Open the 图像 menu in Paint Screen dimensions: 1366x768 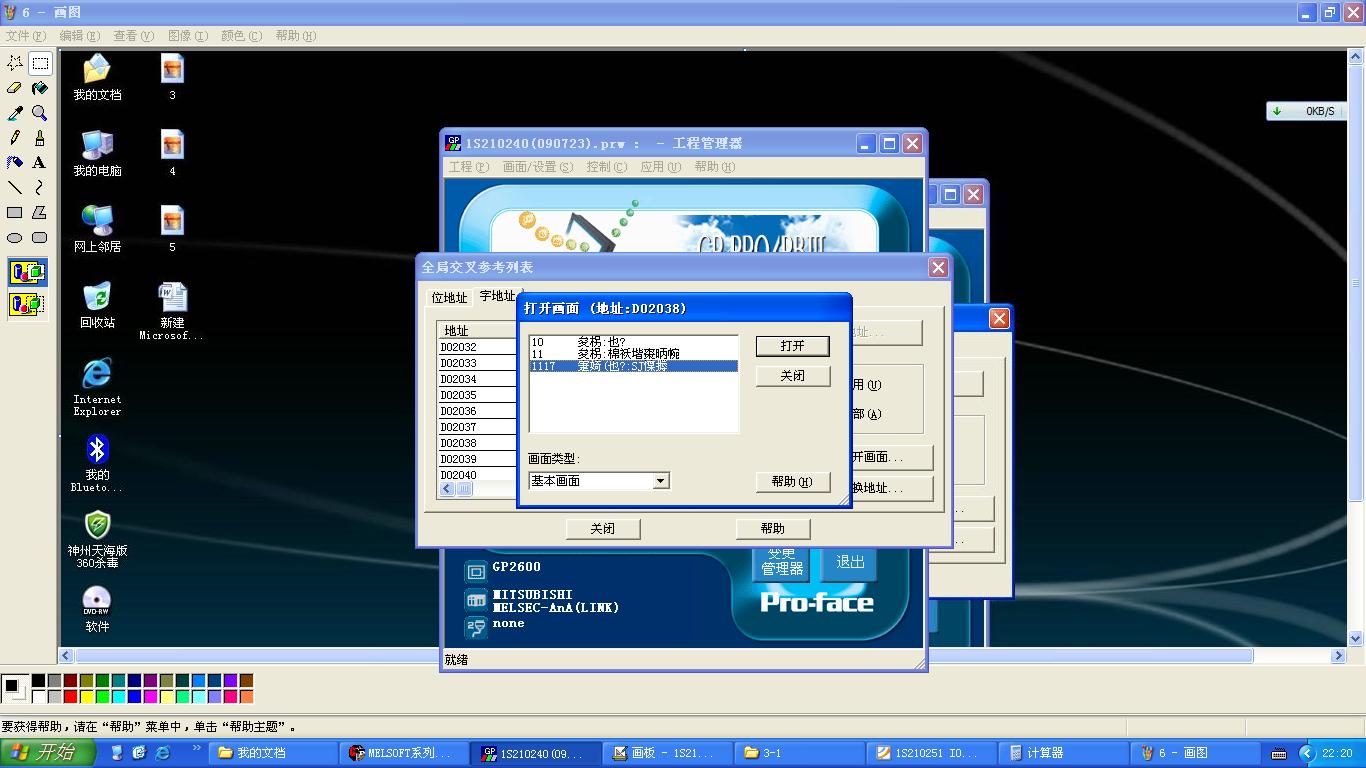click(x=187, y=35)
